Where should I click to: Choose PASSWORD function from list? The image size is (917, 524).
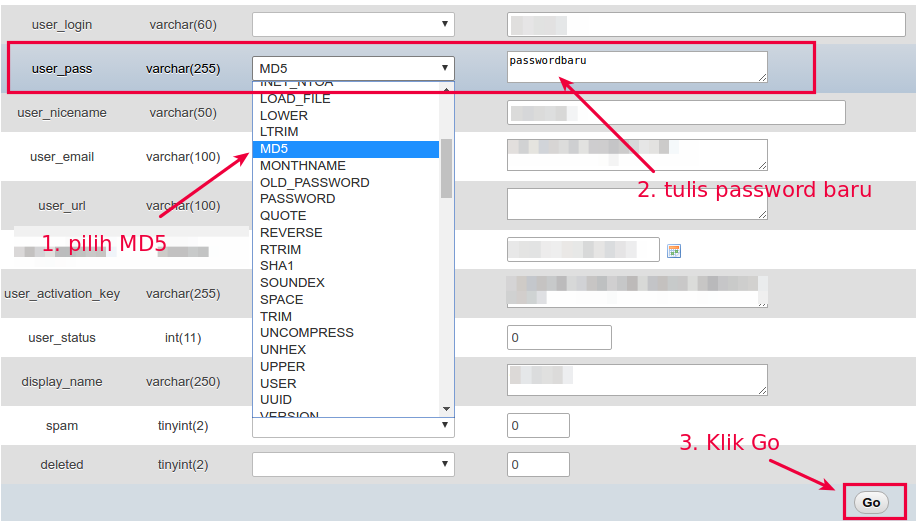coord(297,199)
